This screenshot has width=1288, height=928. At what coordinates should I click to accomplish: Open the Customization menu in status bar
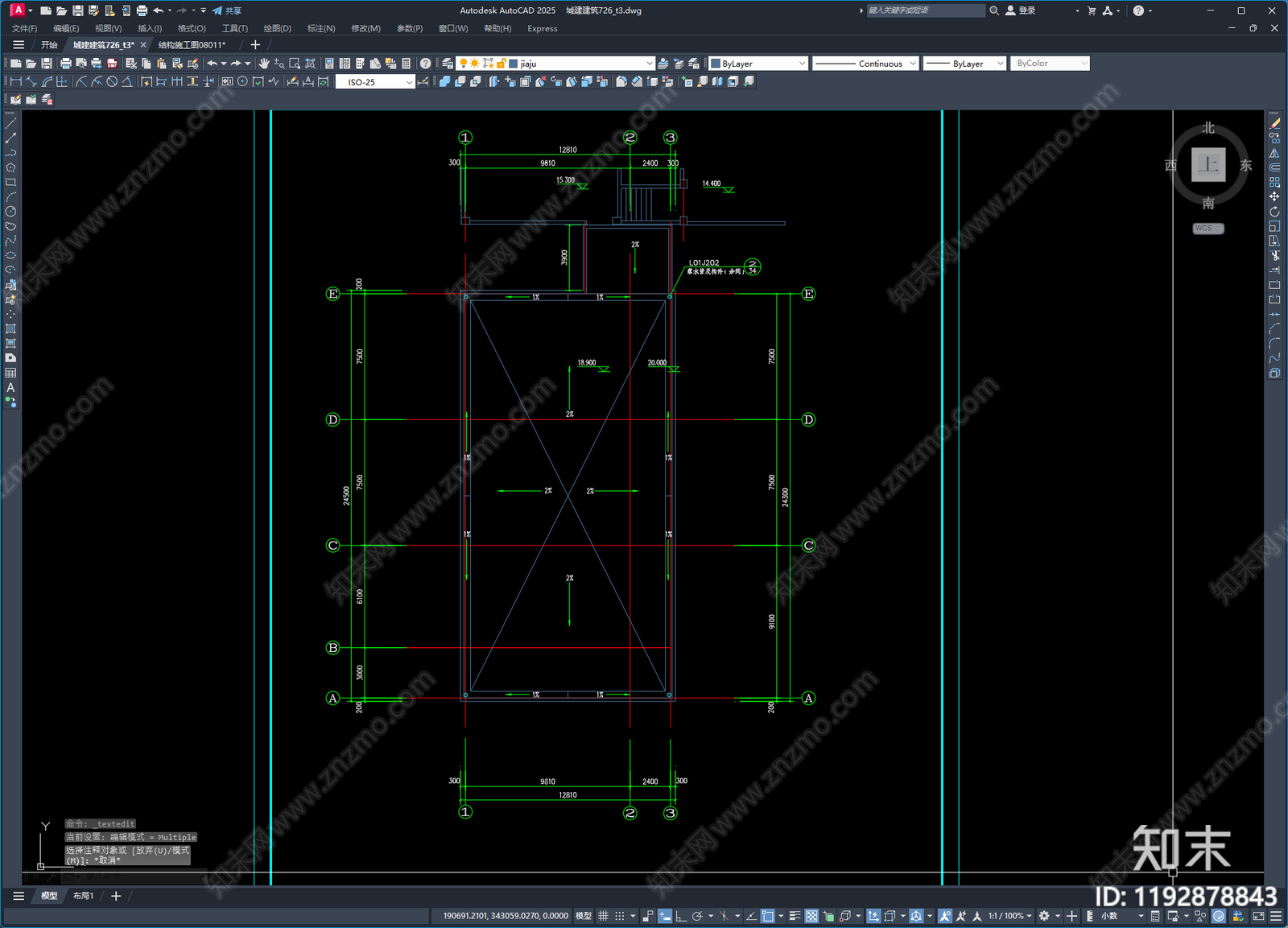(1276, 916)
